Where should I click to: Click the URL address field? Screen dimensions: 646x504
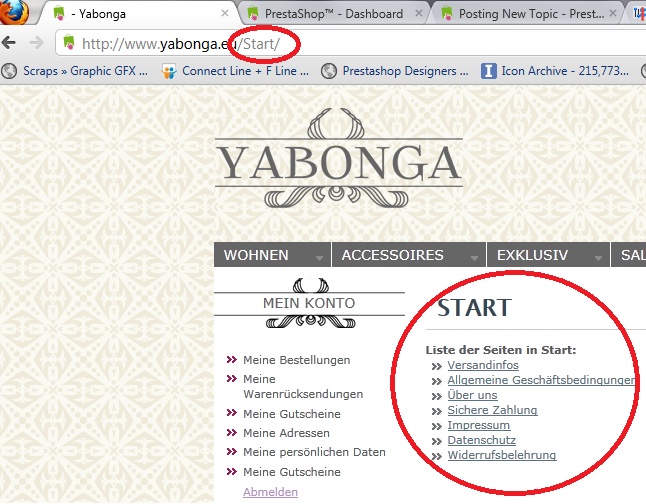click(350, 43)
